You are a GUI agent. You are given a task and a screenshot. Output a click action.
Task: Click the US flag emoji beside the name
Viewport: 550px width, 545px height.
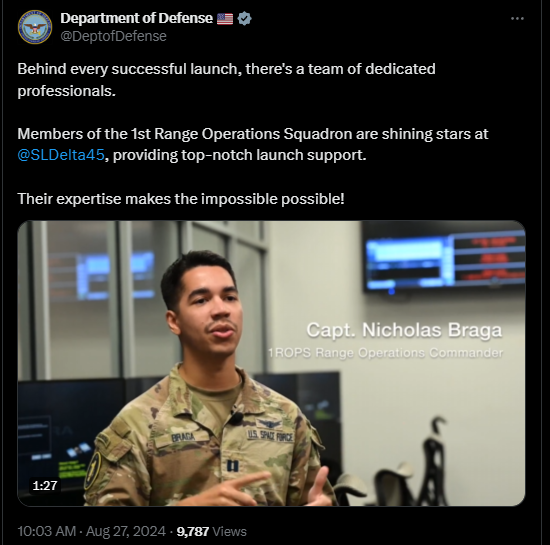click(x=225, y=19)
